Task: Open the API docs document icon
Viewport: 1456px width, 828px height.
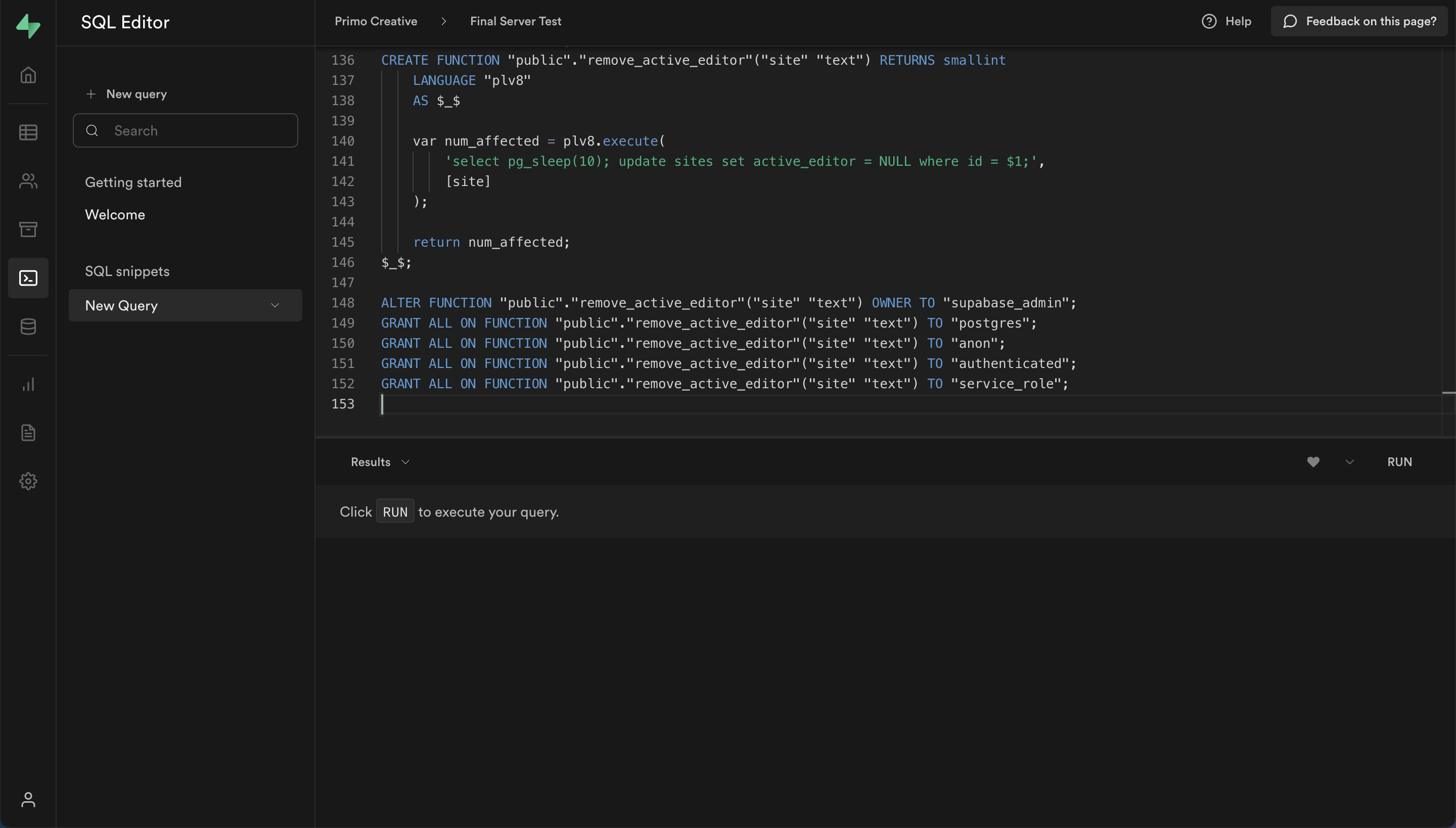Action: tap(28, 433)
